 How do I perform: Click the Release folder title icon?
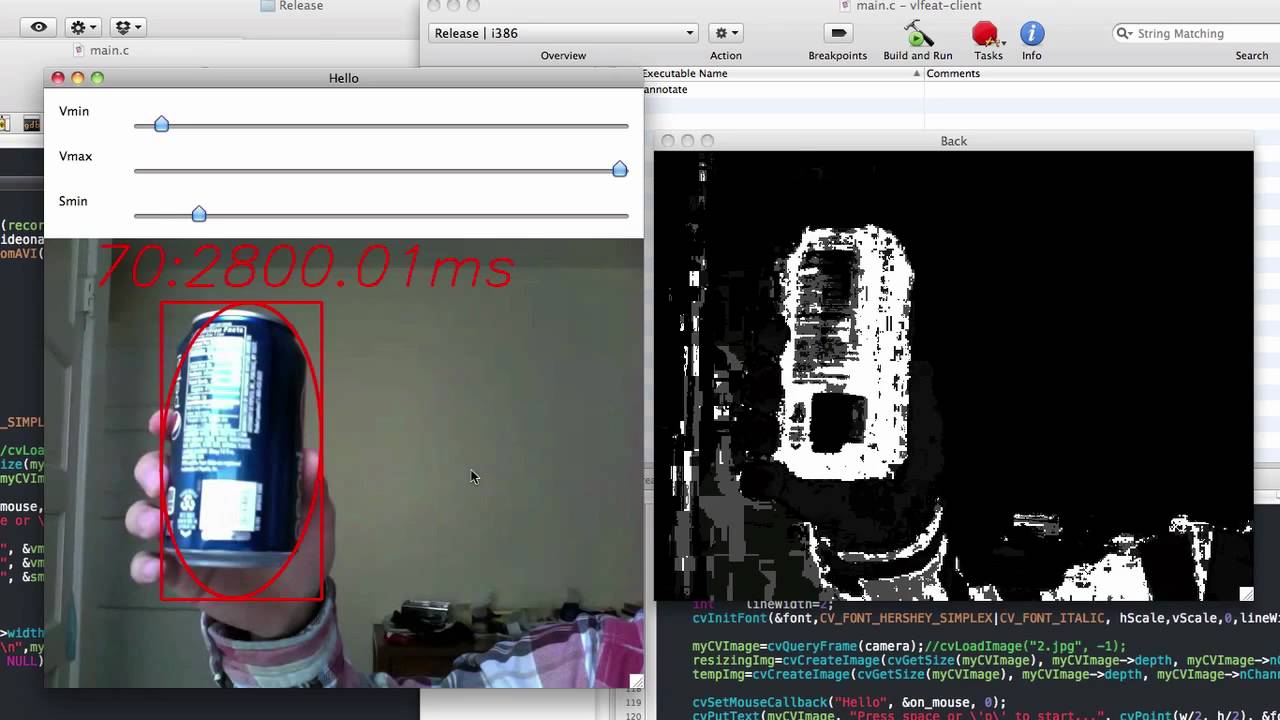268,6
